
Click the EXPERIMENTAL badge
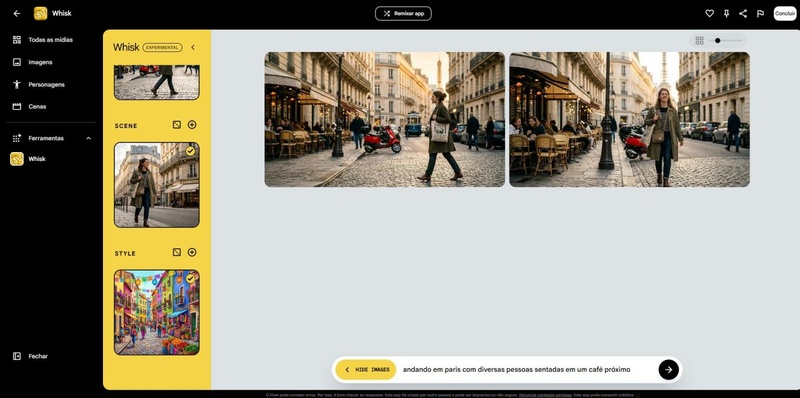(162, 47)
